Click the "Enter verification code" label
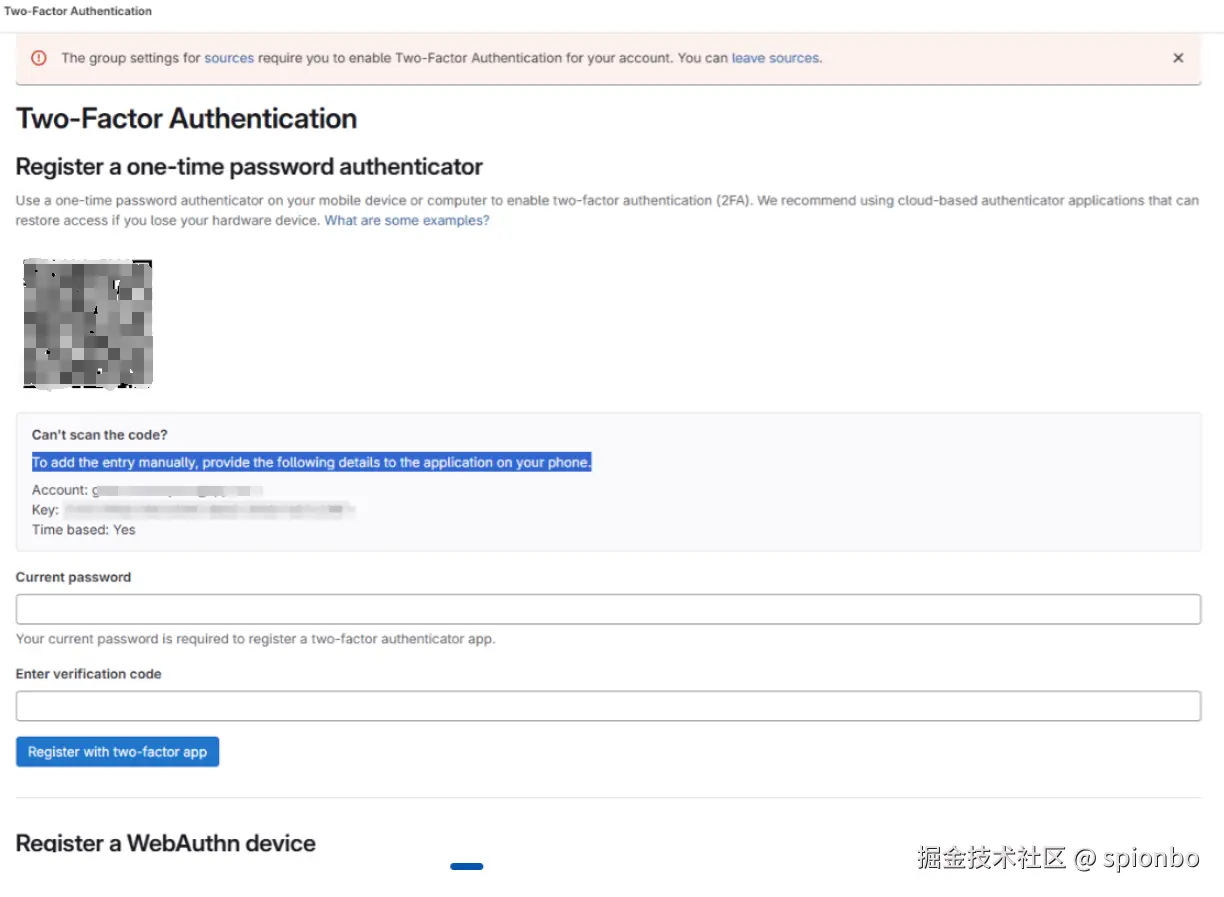Image resolution: width=1224 pixels, height=897 pixels. pyautogui.click(x=89, y=674)
